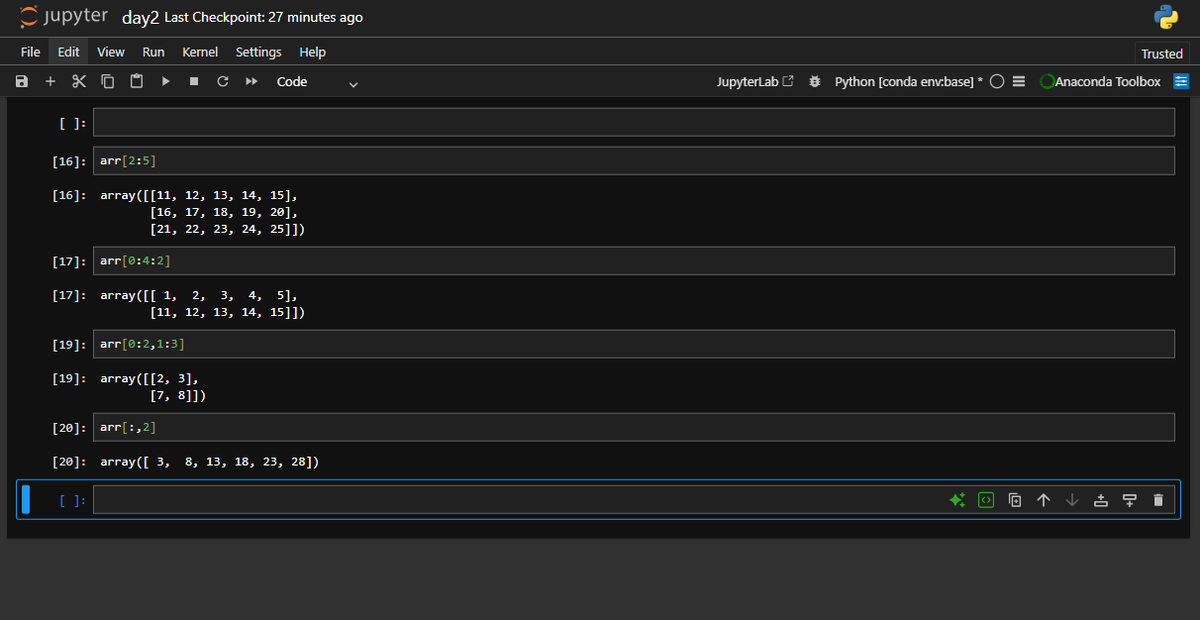1200x620 pixels.
Task: Open the Run menu
Action: (153, 52)
